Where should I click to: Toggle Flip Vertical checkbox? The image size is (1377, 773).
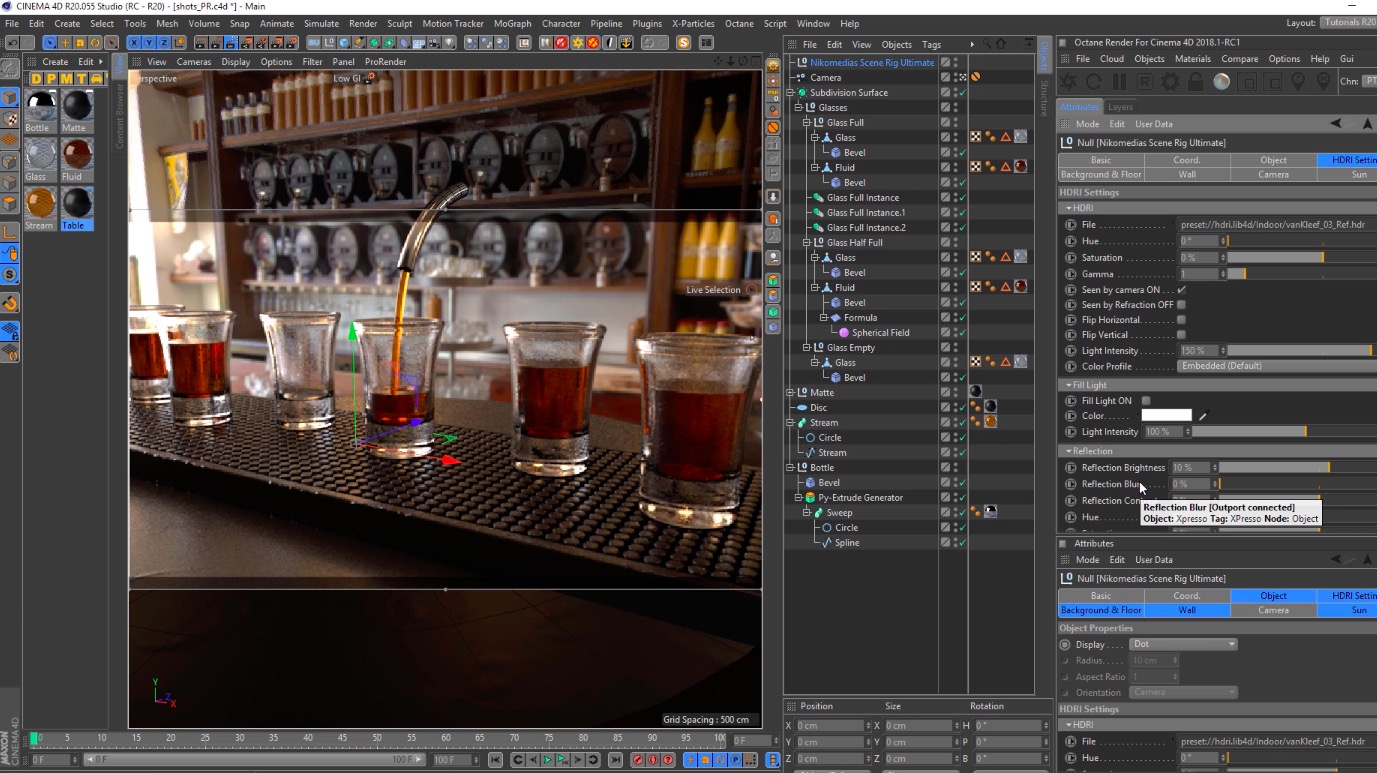1181,335
